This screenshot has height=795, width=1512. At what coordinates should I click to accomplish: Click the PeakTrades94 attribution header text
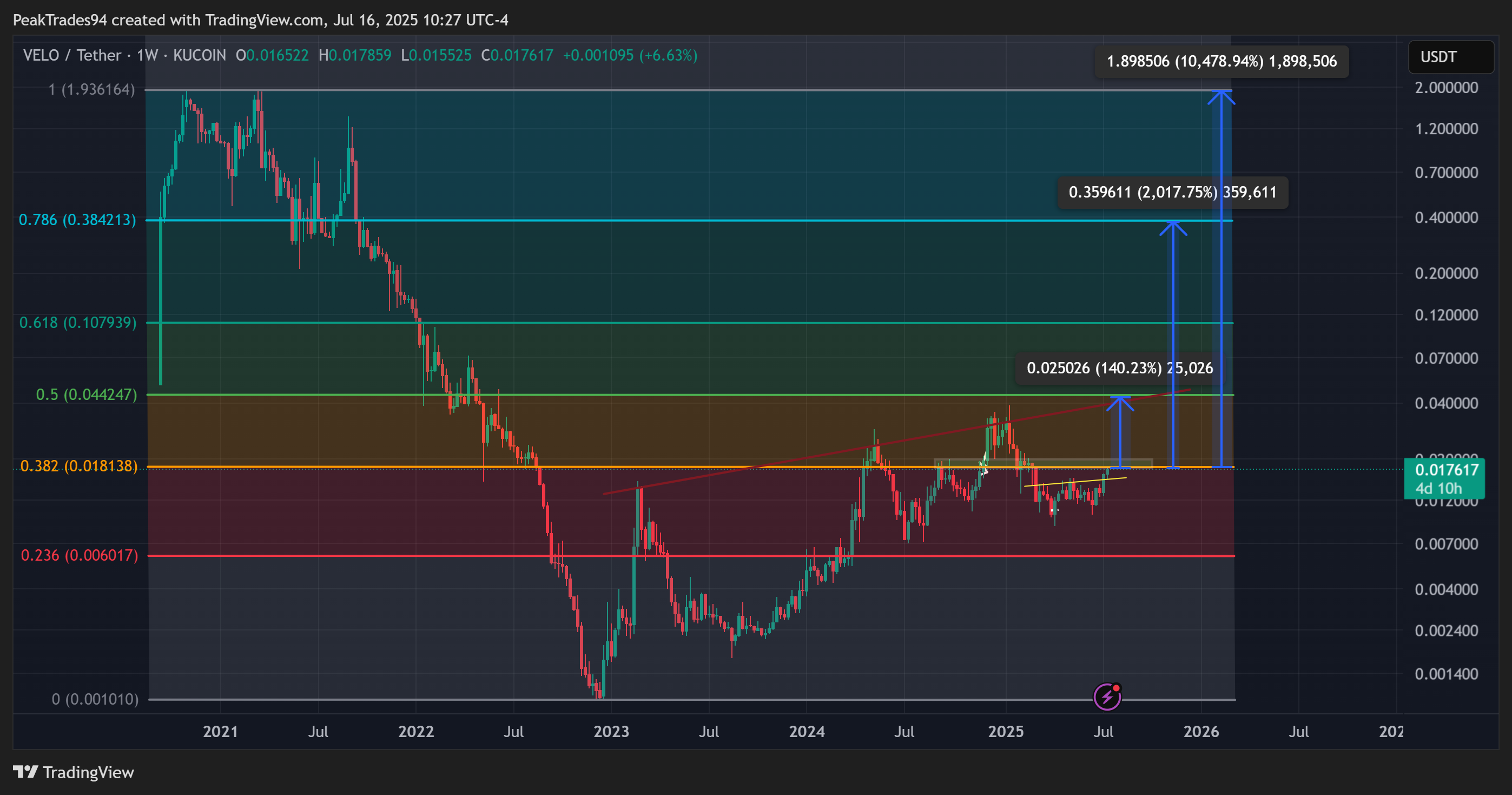pos(261,21)
